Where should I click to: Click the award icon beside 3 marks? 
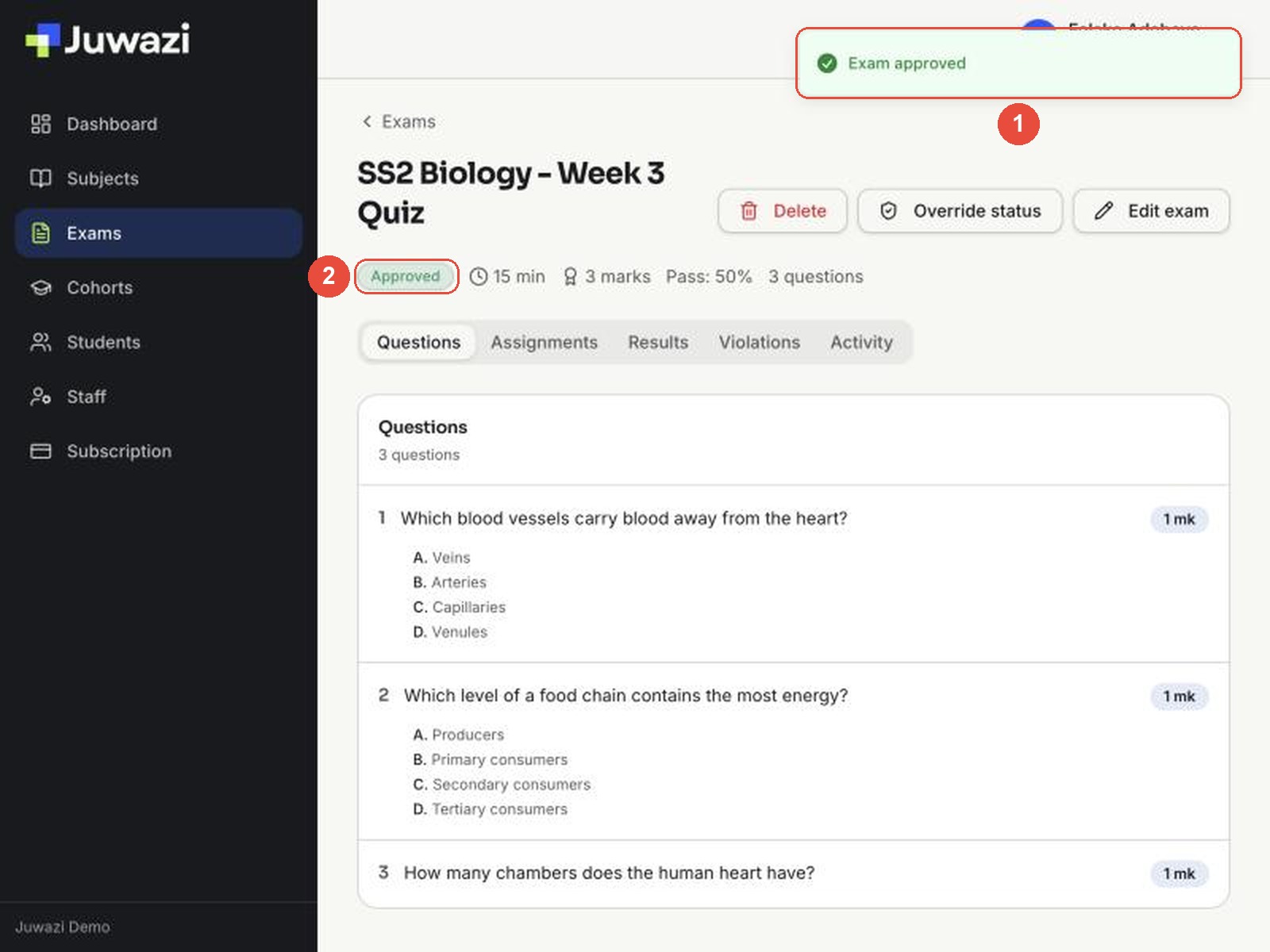click(x=570, y=277)
